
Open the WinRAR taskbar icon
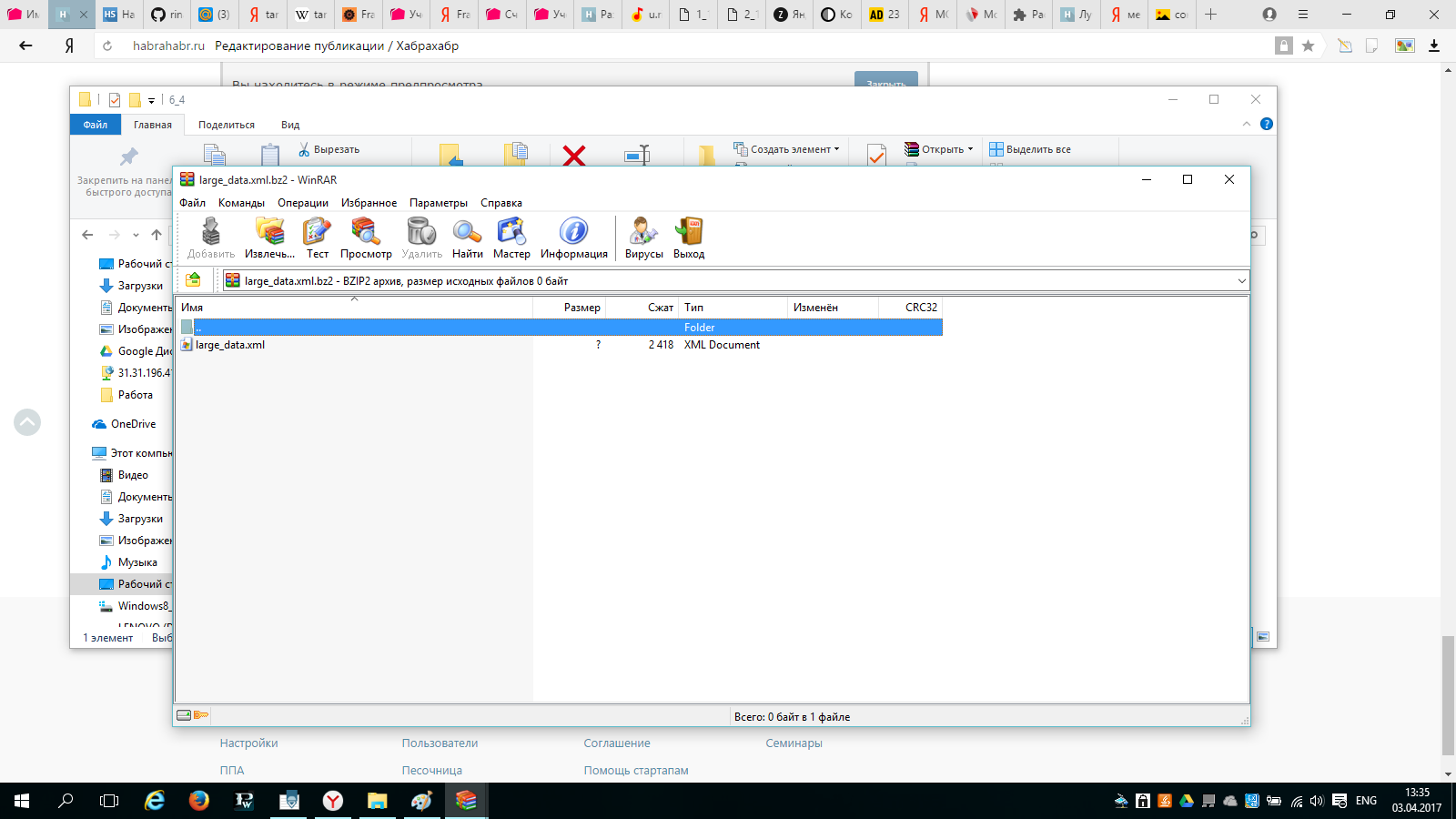466,801
